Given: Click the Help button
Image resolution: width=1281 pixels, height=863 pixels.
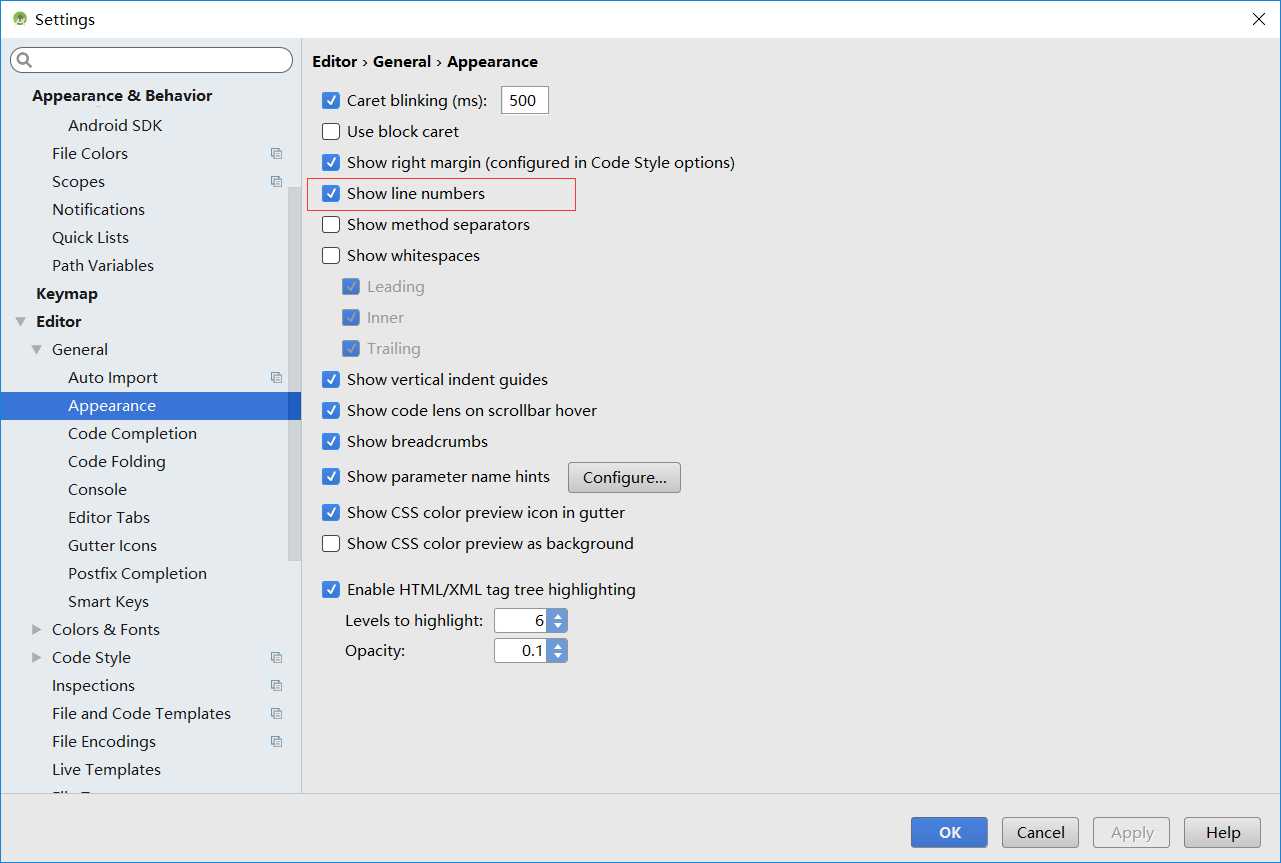Looking at the screenshot, I should [1222, 832].
